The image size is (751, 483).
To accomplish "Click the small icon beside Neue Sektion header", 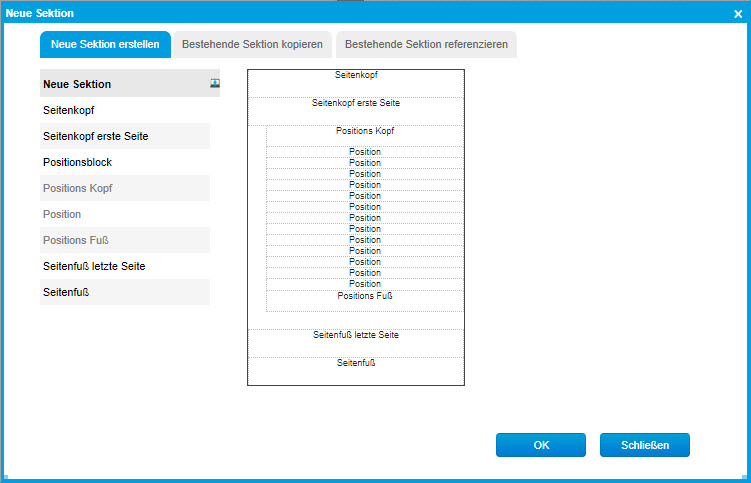I will tap(215, 84).
